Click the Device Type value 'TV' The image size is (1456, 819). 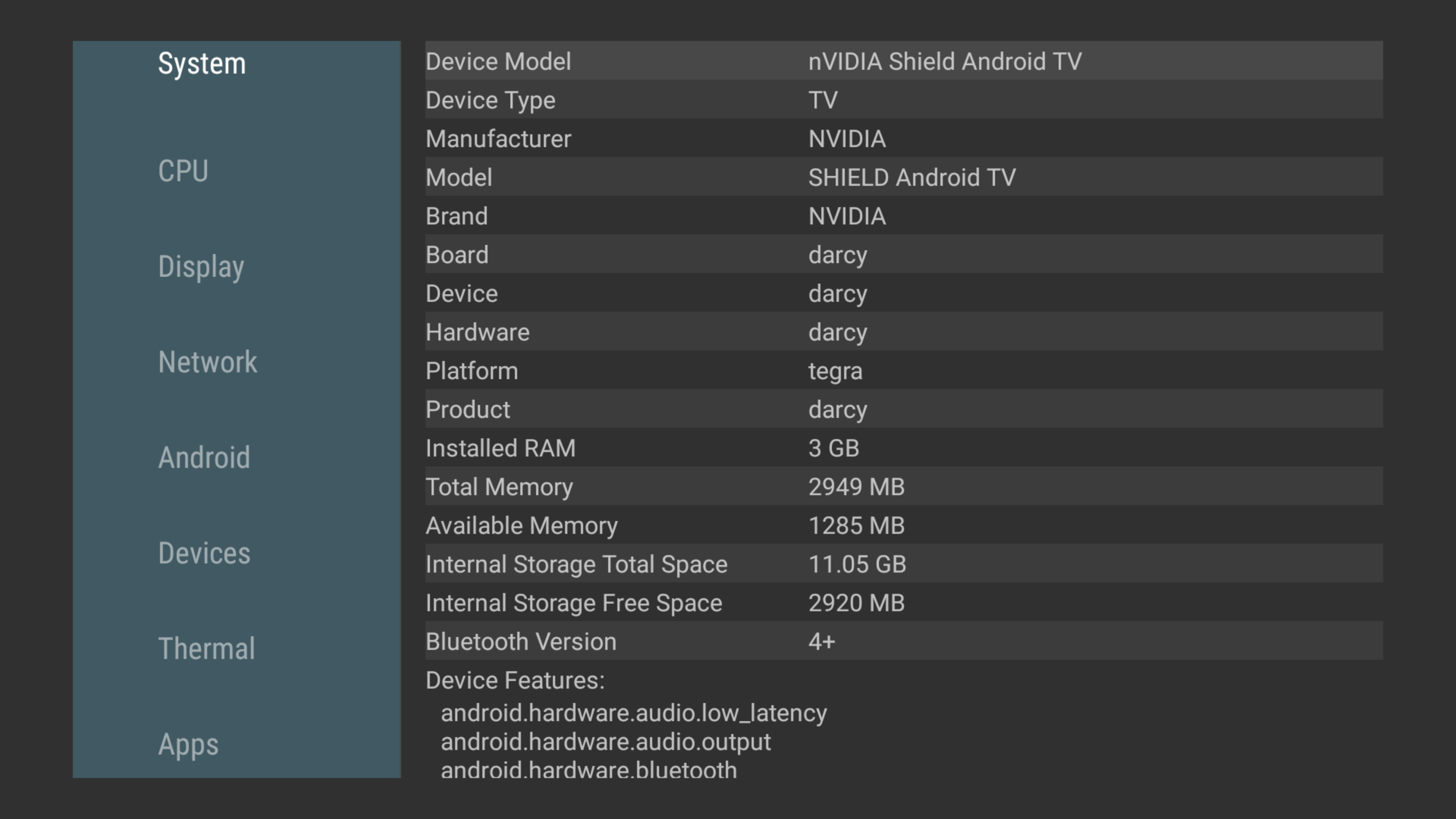pos(823,100)
